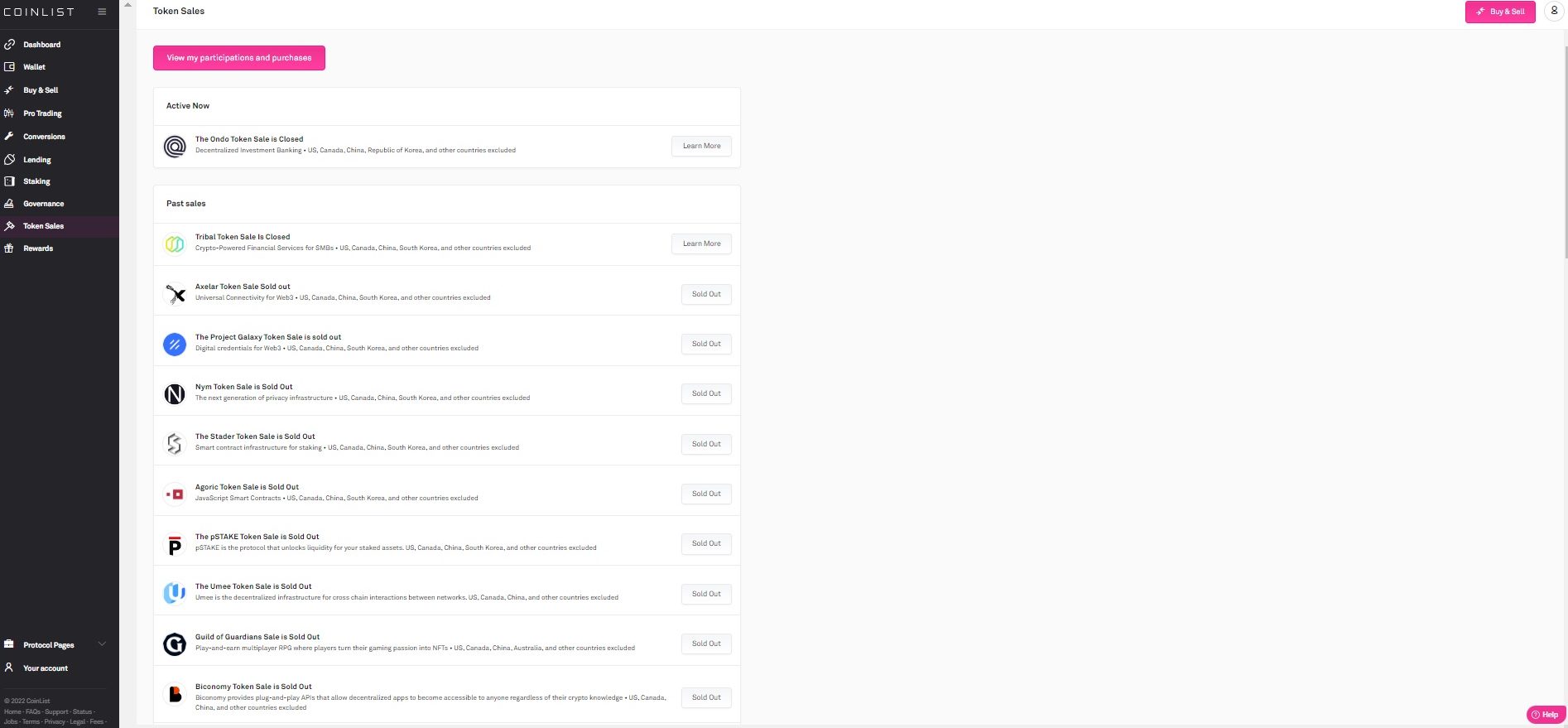
Task: Click the Ondo token logo icon
Action: pyautogui.click(x=175, y=147)
